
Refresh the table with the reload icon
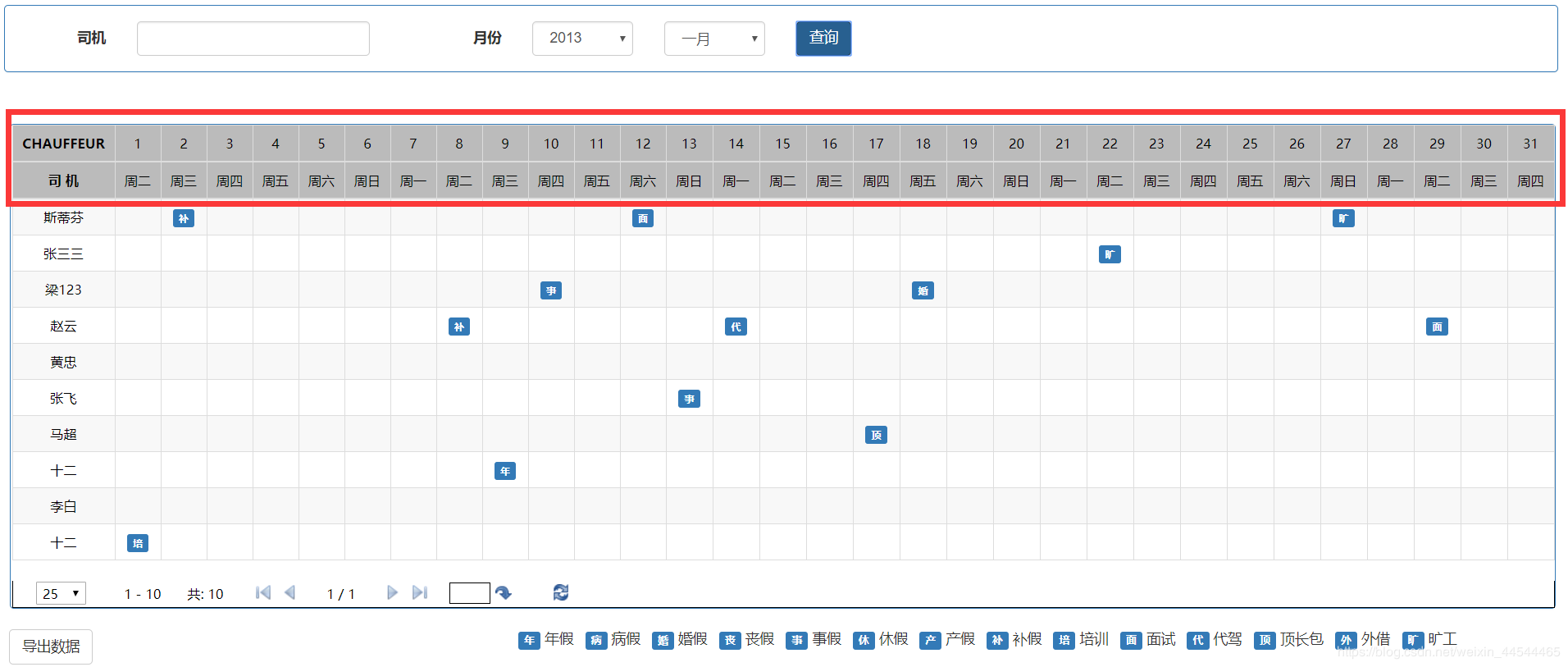(561, 592)
